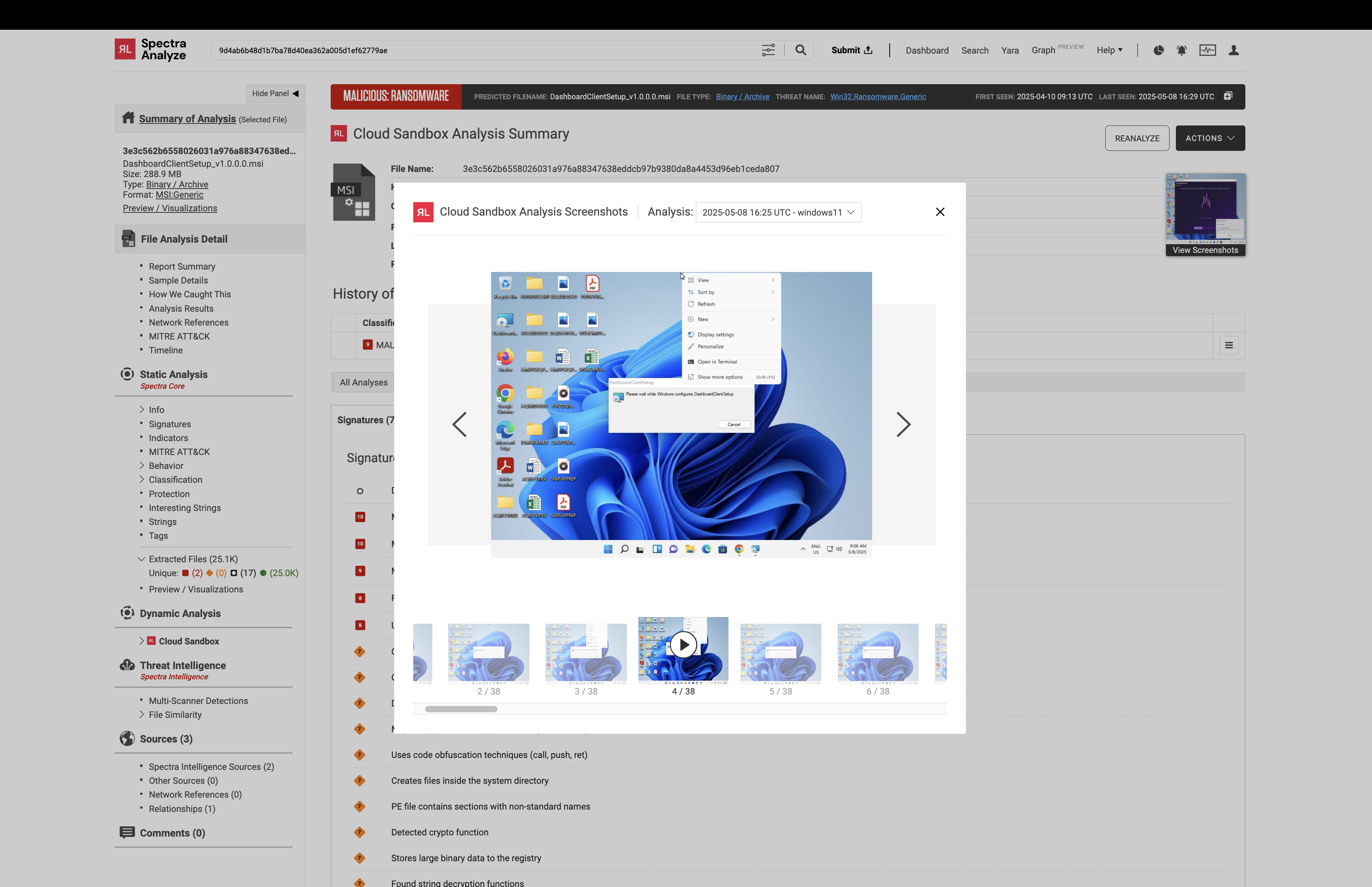Open the Win32.Ransomware.Generic threat link
The width and height of the screenshot is (1372, 887).
(877, 97)
